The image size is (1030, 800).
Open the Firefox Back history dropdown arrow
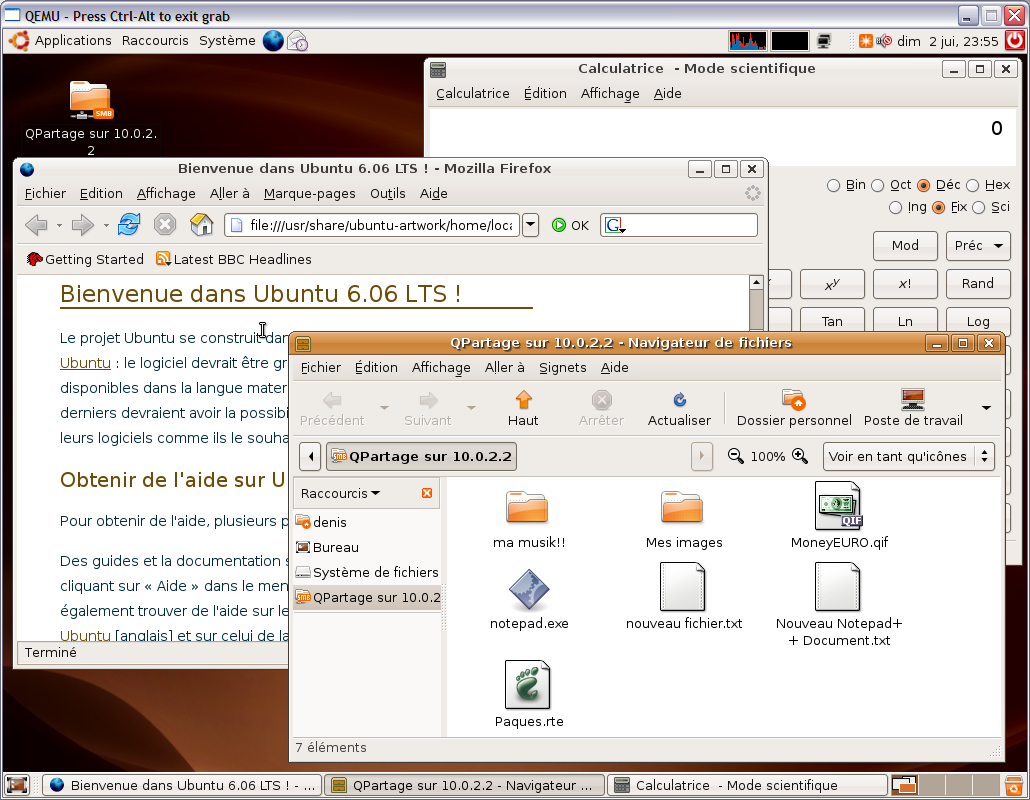59,225
